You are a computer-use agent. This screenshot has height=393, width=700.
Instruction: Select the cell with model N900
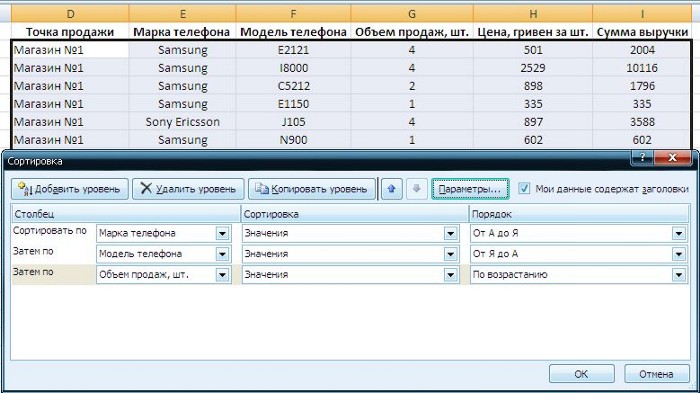[293, 139]
